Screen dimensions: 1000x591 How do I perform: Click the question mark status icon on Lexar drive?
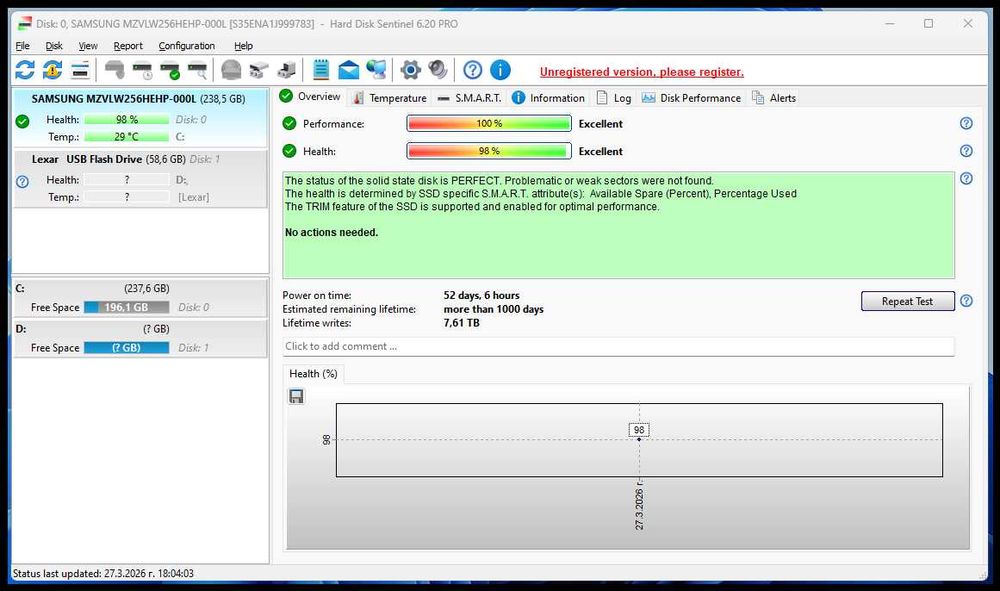click(x=22, y=182)
